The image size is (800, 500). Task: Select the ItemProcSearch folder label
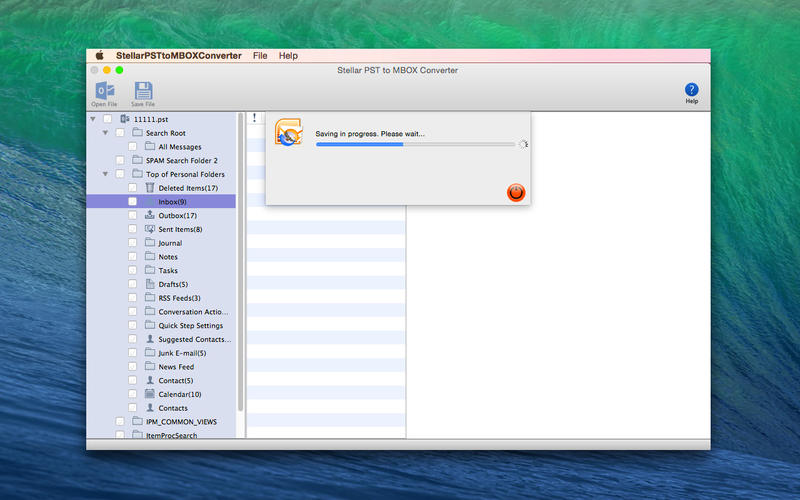coord(171,435)
